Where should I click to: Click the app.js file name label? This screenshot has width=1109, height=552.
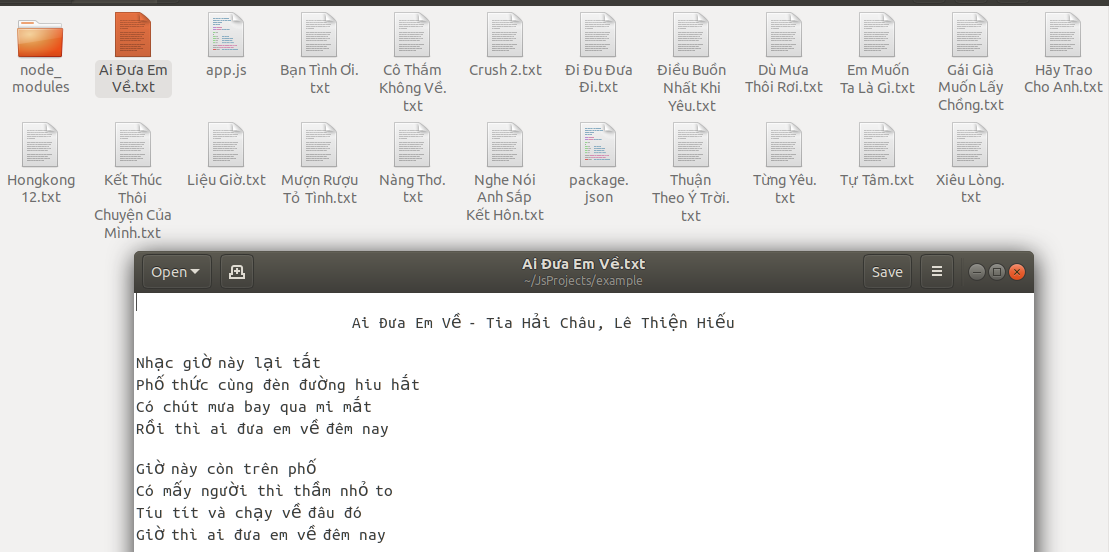tap(226, 70)
